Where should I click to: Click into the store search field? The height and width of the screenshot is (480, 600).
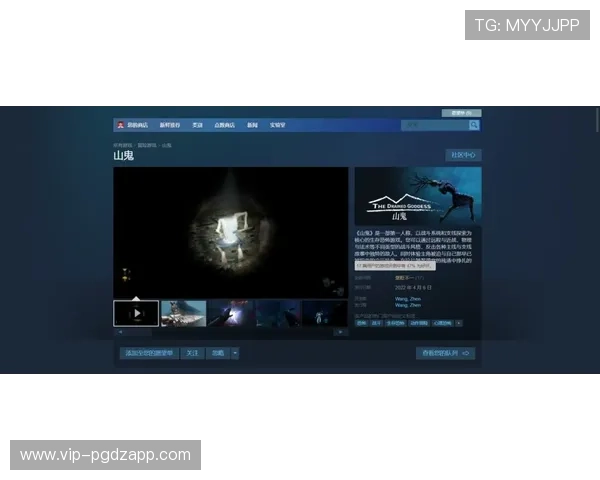[x=435, y=125]
